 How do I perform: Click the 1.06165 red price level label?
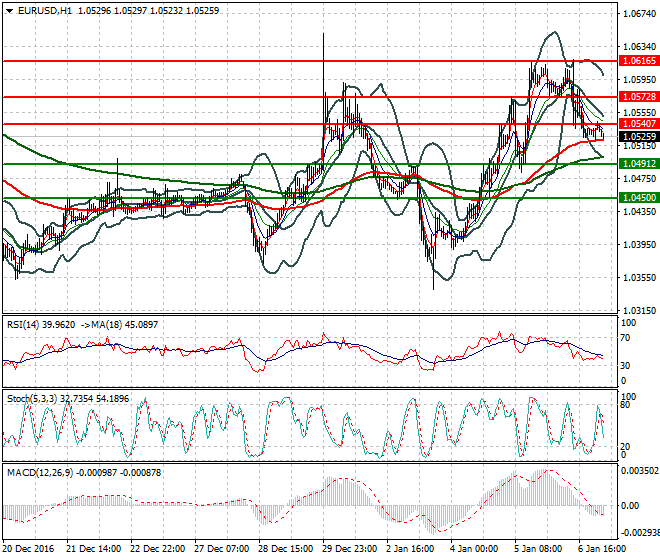[x=639, y=61]
